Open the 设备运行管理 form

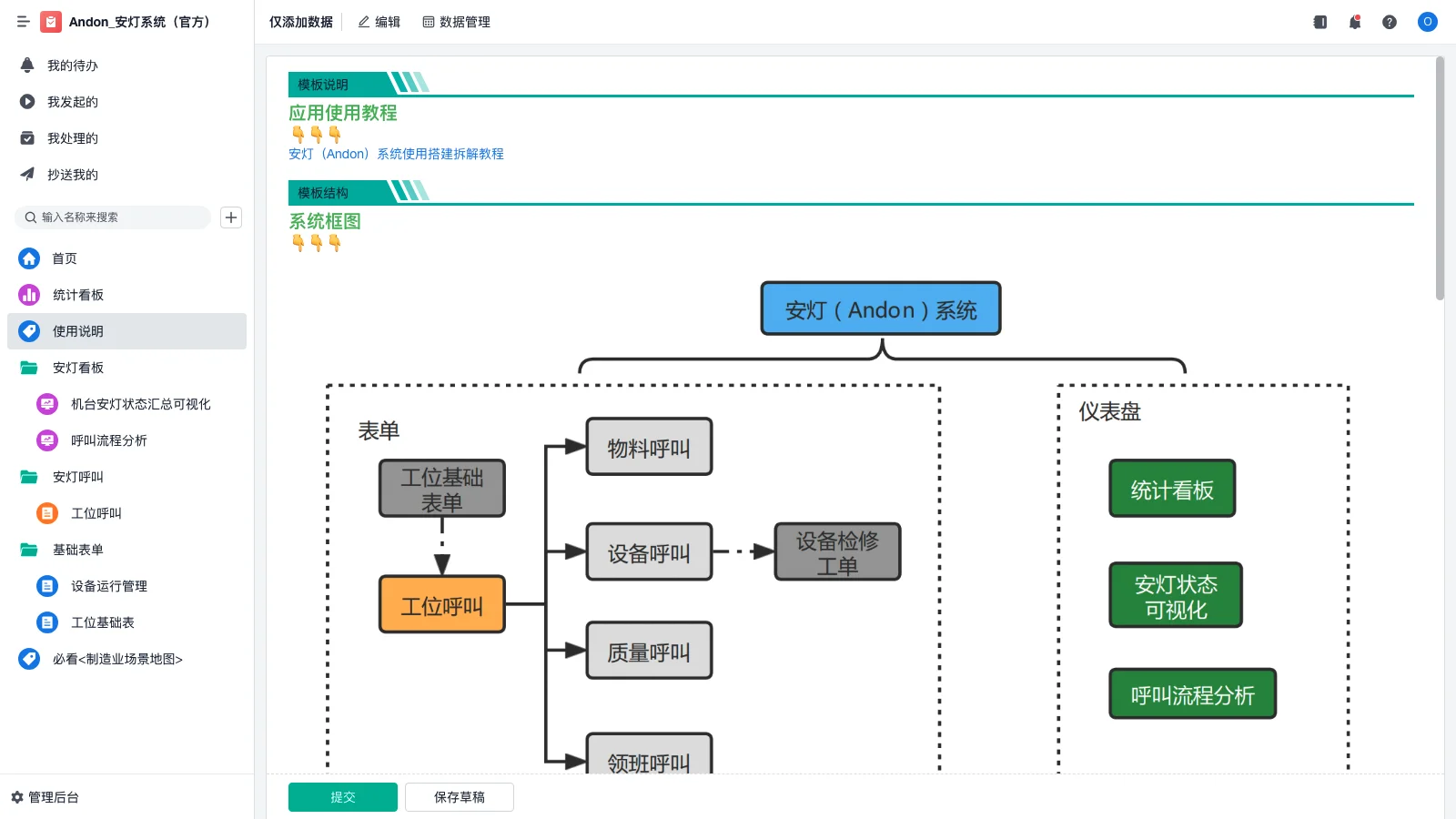[108, 585]
